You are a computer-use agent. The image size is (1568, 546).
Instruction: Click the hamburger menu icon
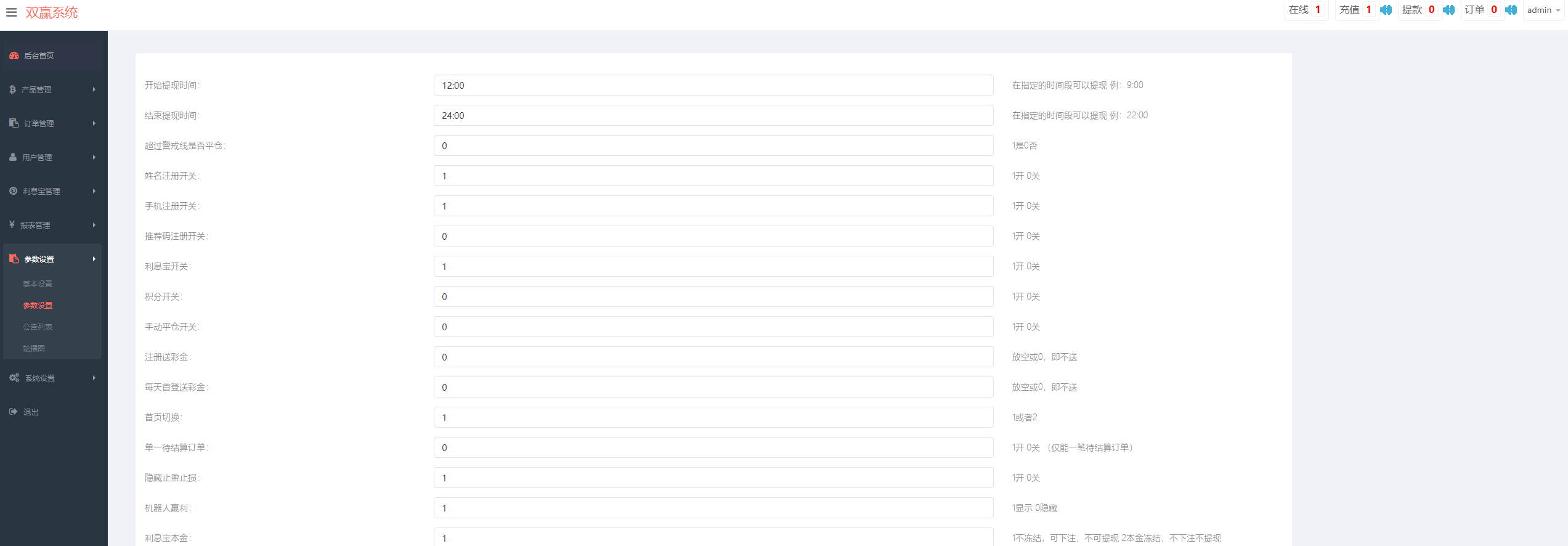pyautogui.click(x=11, y=12)
